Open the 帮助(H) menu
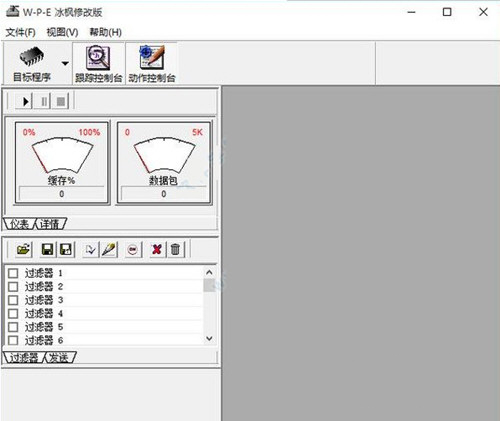Screen dimensions: 500x421 pos(105,32)
